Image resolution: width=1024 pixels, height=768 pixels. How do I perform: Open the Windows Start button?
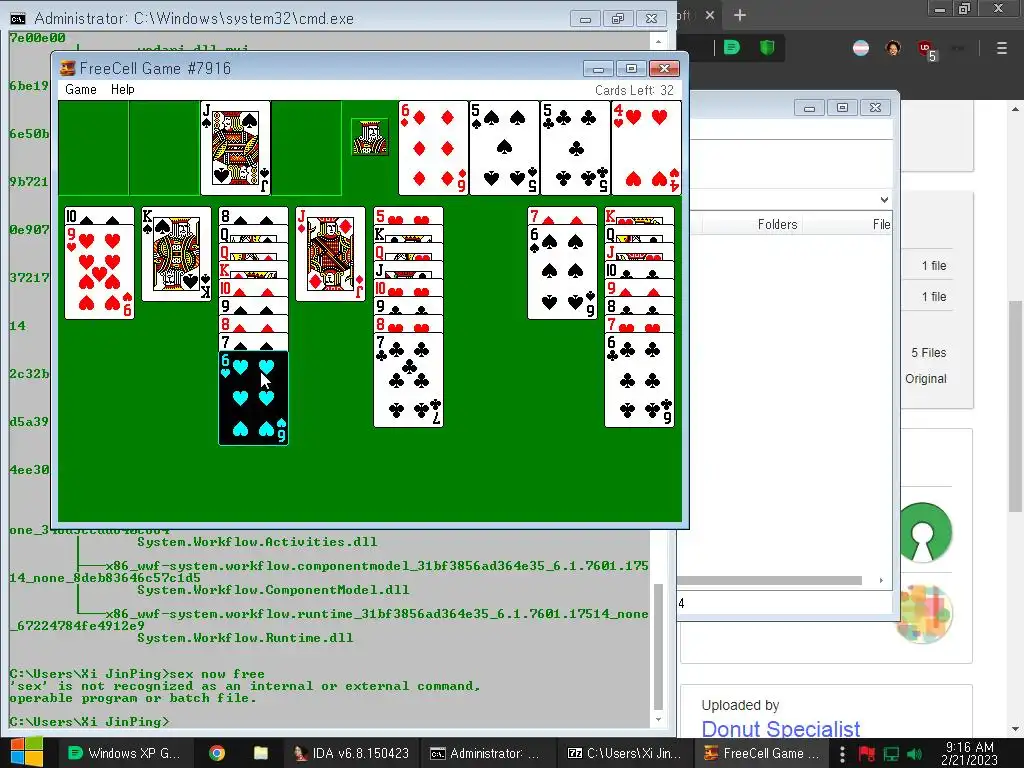coord(27,753)
